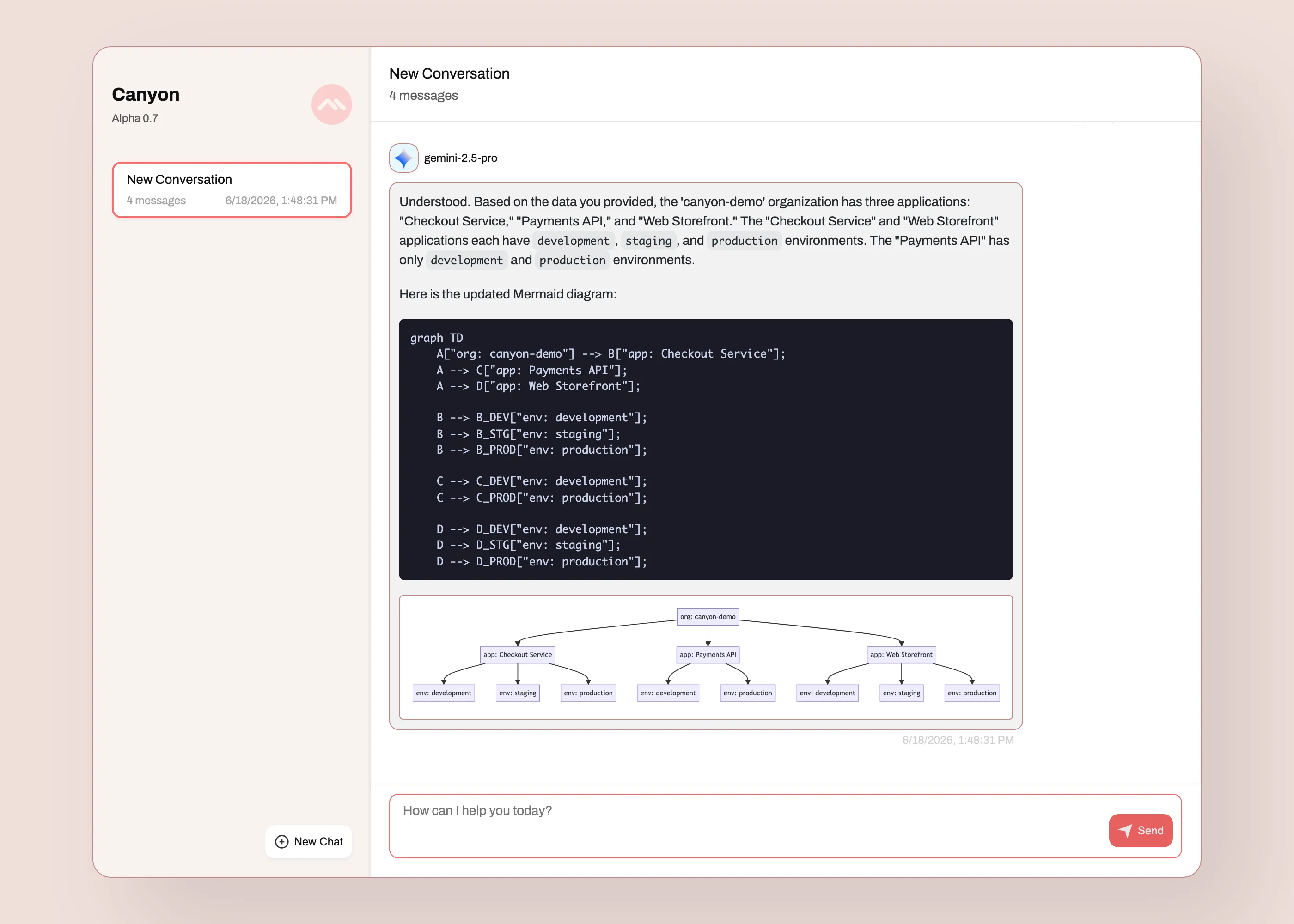1294x924 pixels.
Task: Click 'env: staging' node under Checkout Service
Action: (x=517, y=693)
